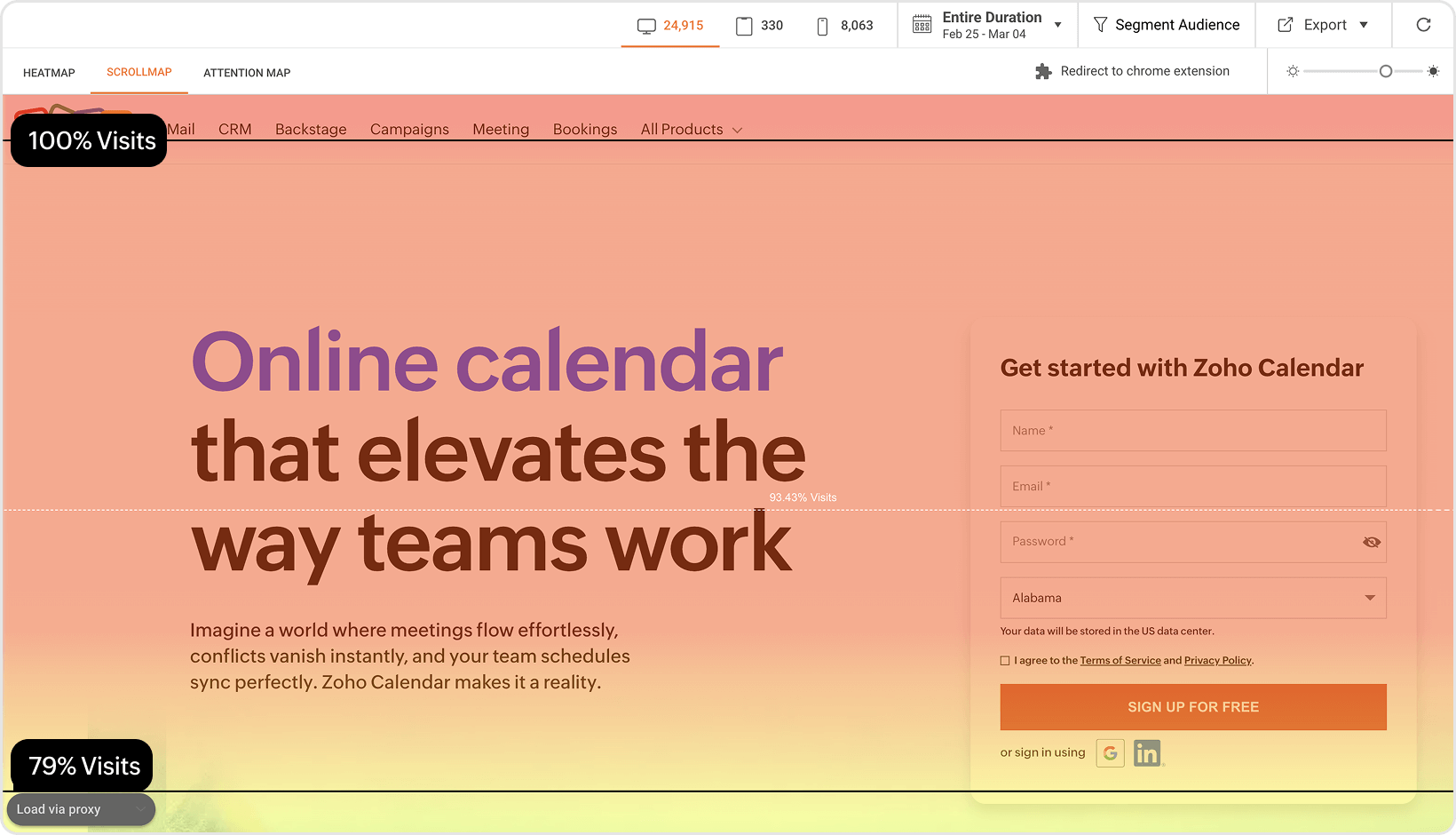Open the Entire Duration date dropdown
This screenshot has height=835, width=1456.
1057,25
